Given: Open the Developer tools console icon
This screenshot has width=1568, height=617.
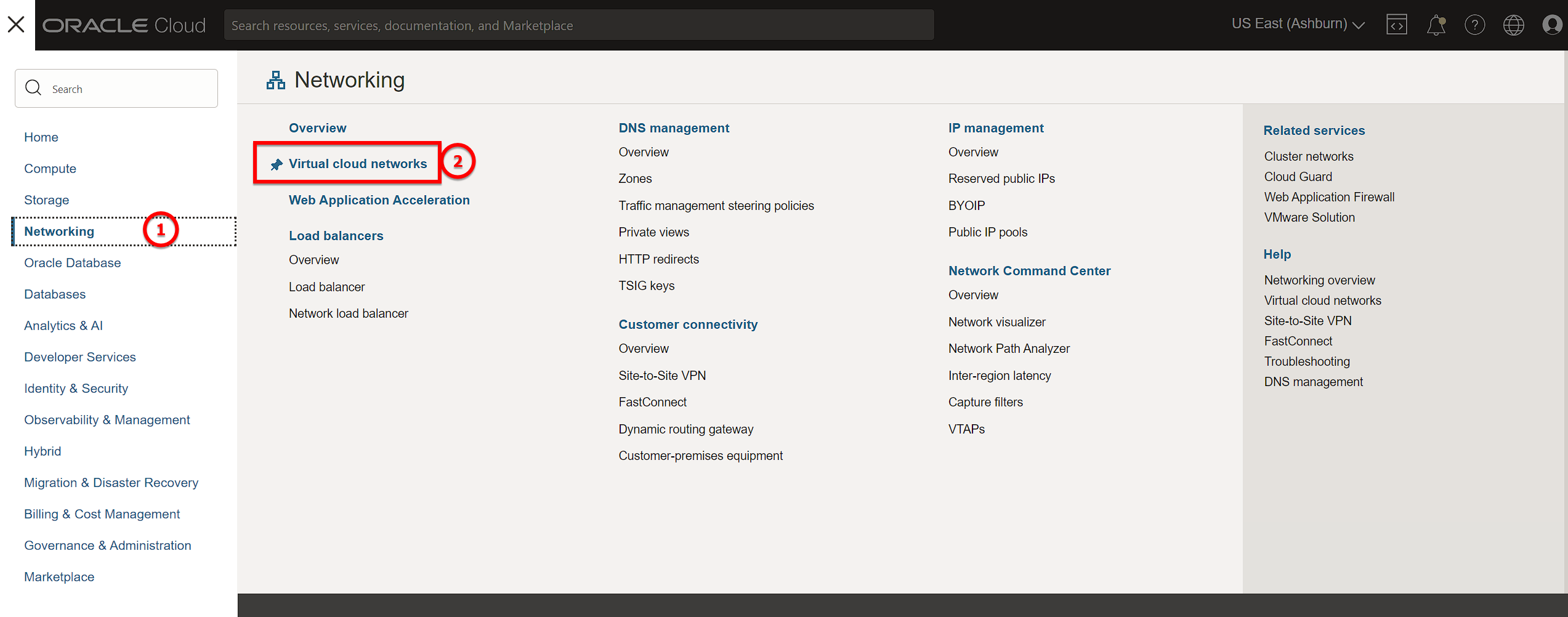Looking at the screenshot, I should [x=1397, y=25].
